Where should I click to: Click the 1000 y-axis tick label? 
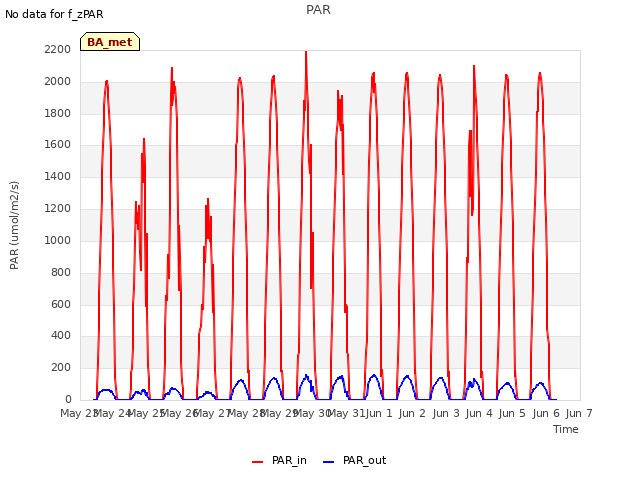pyautogui.click(x=58, y=240)
